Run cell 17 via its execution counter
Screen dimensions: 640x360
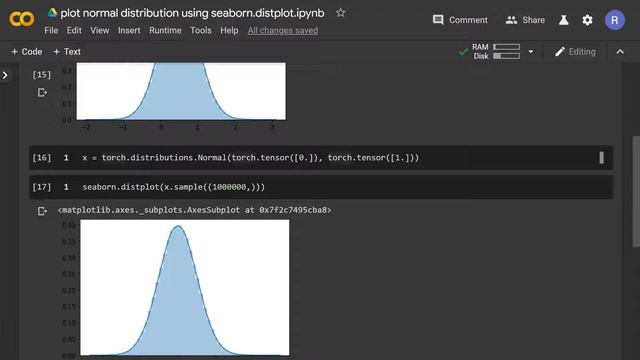[x=42, y=187]
